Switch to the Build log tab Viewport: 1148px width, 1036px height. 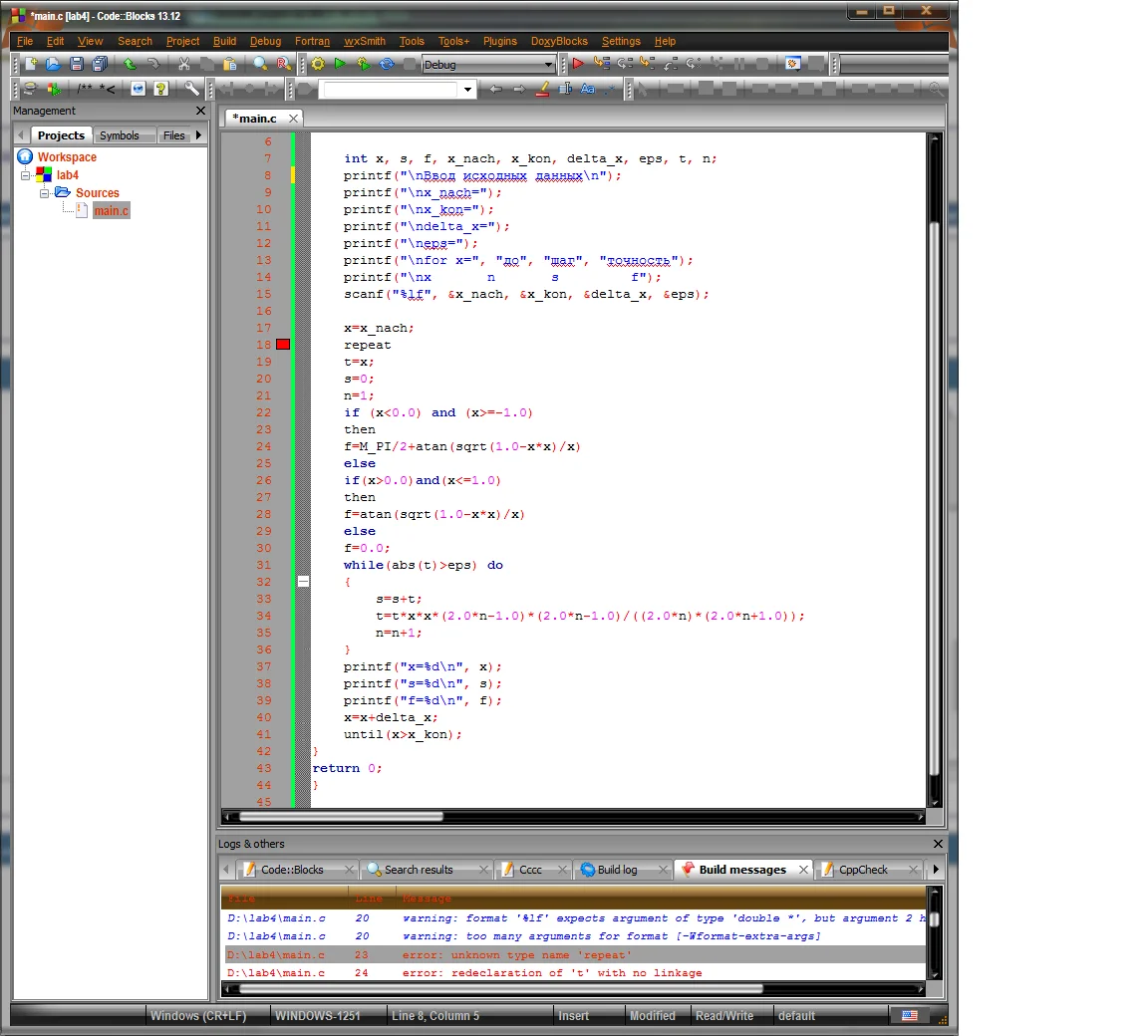click(617, 870)
